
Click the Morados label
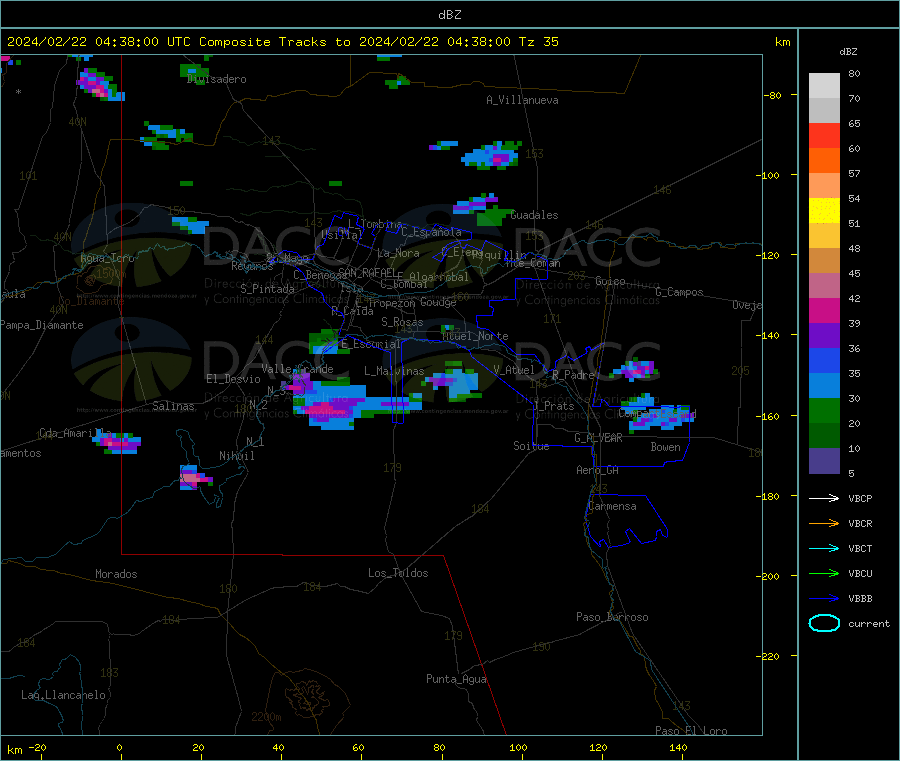(116, 574)
